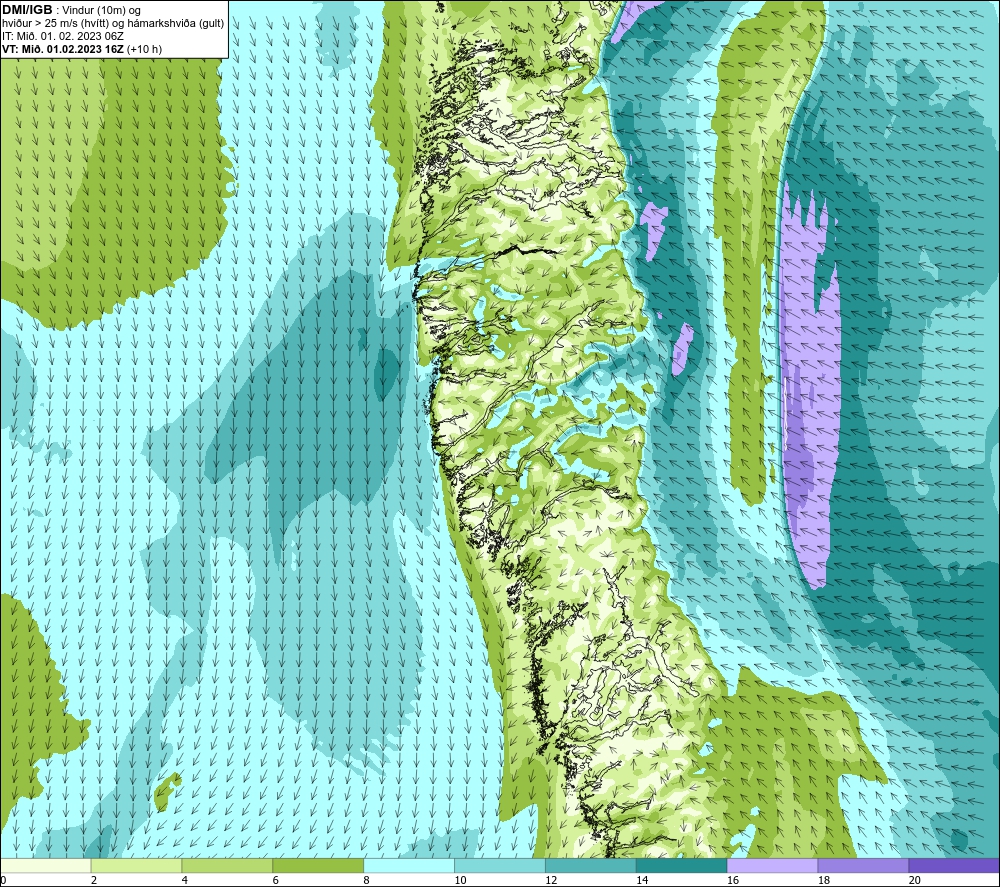Click the 'VT: Mið. 01.02.2023 16Z (+10 h)' line

click(x=82, y=49)
